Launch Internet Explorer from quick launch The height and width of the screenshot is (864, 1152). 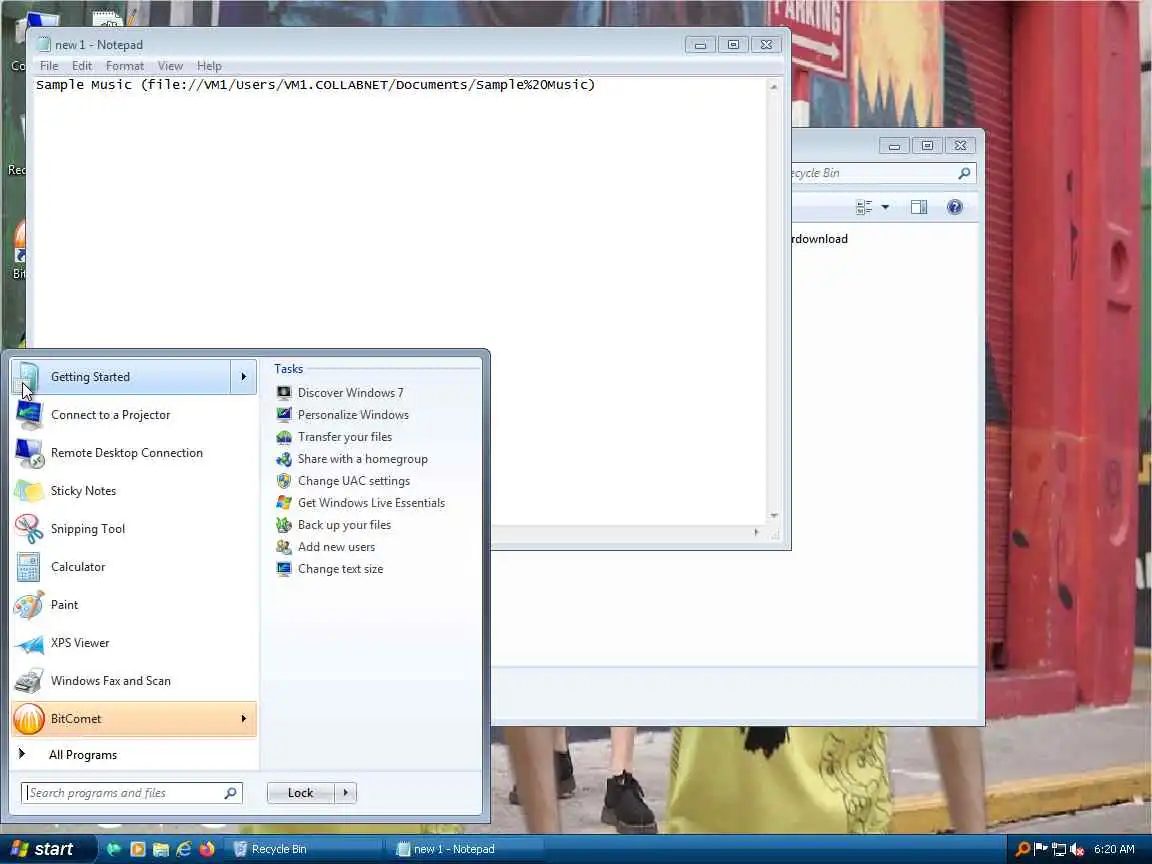point(184,849)
